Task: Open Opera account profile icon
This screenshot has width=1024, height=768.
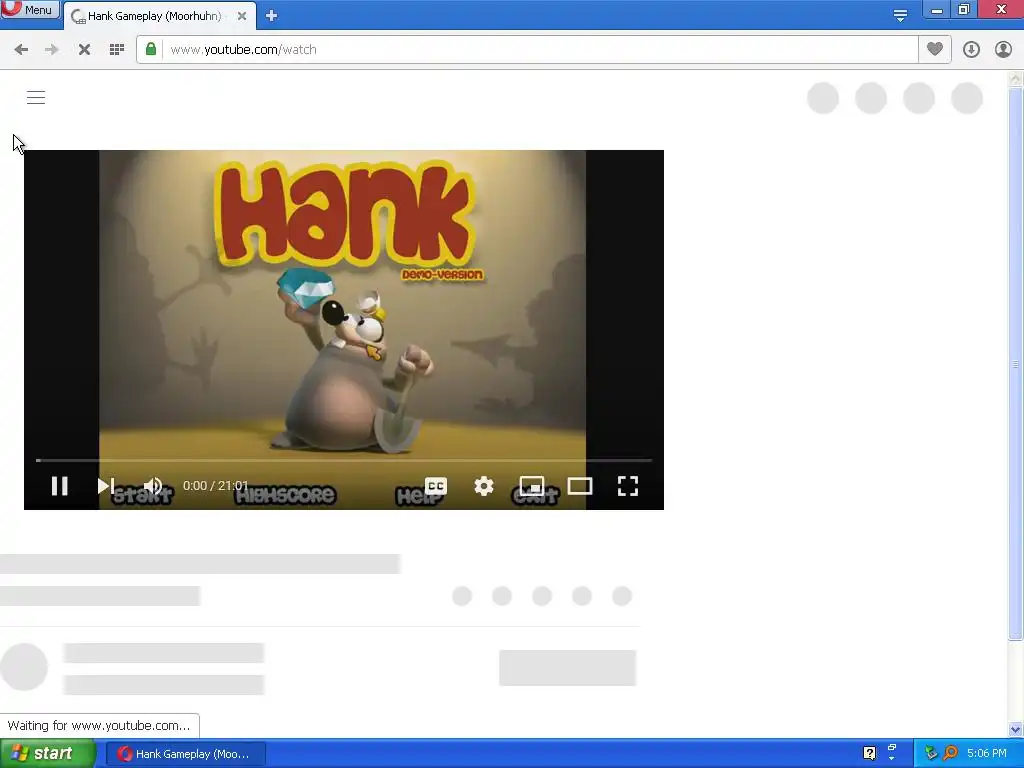Action: (x=1003, y=50)
